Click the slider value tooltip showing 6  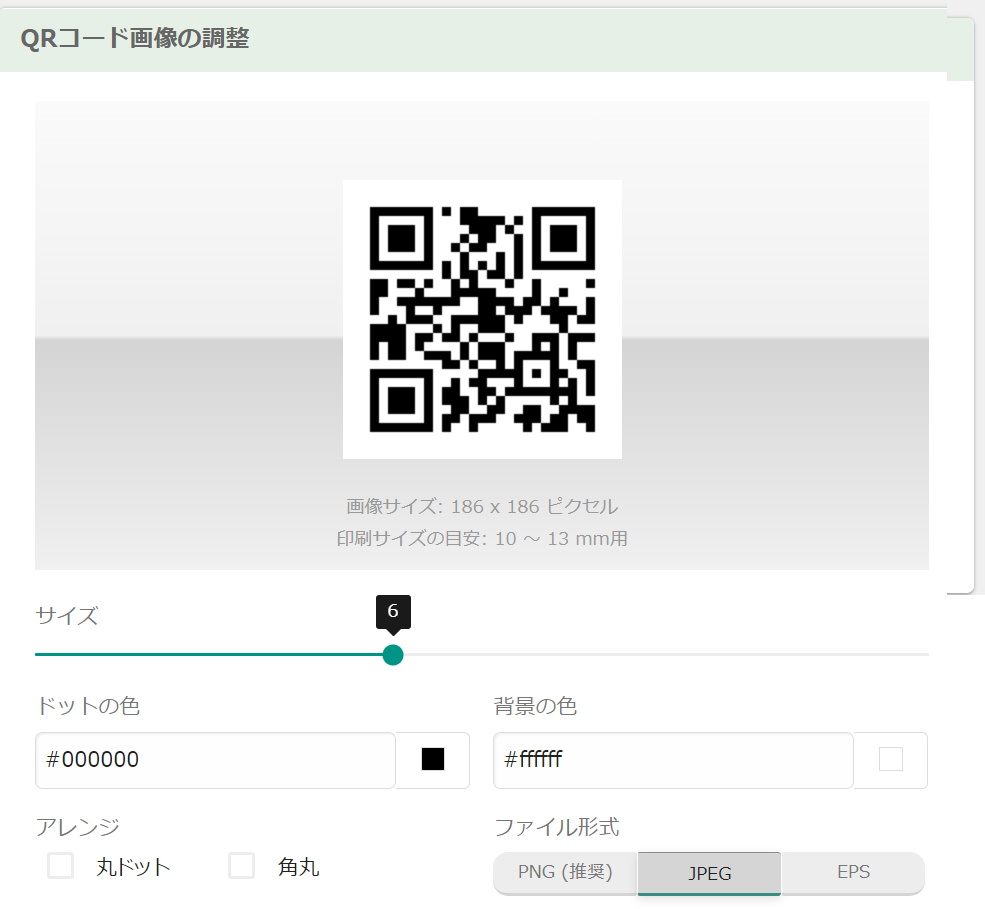point(393,611)
